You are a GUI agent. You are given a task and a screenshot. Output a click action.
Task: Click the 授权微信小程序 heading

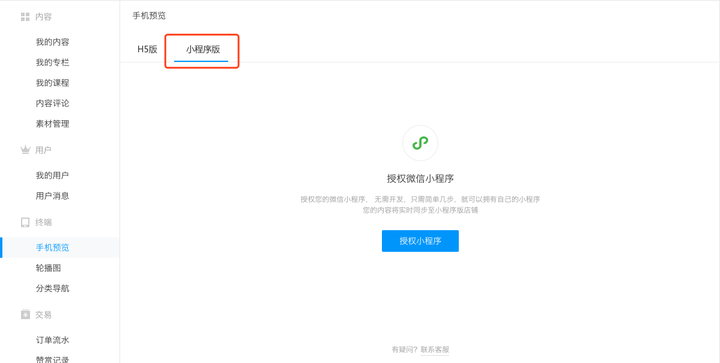(x=420, y=179)
